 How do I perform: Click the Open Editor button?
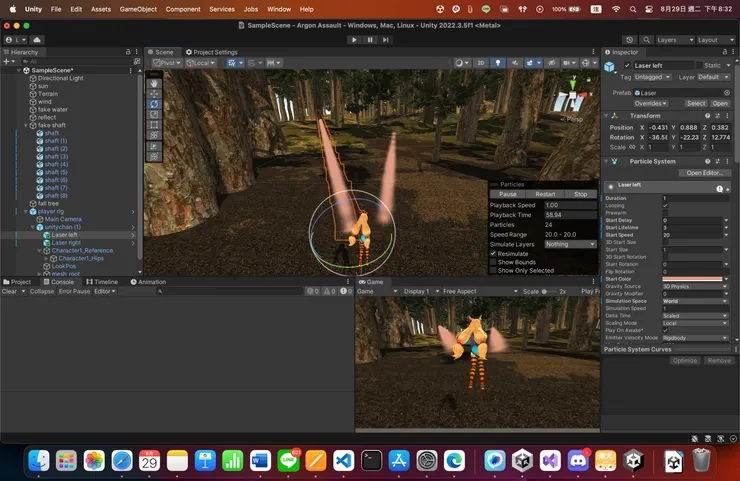click(705, 173)
